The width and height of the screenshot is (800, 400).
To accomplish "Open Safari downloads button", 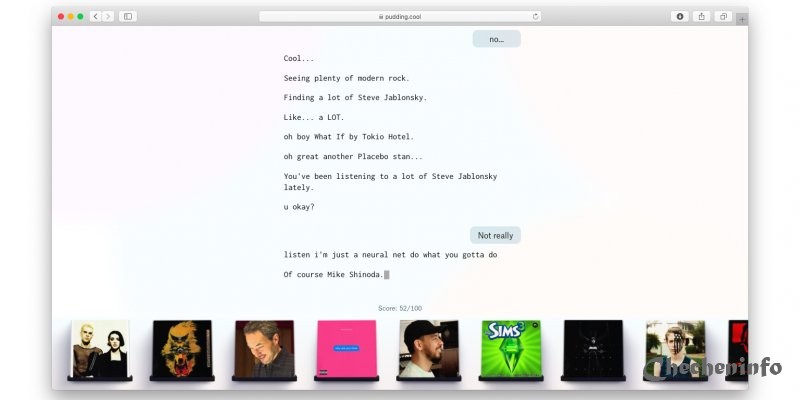I will (x=680, y=16).
